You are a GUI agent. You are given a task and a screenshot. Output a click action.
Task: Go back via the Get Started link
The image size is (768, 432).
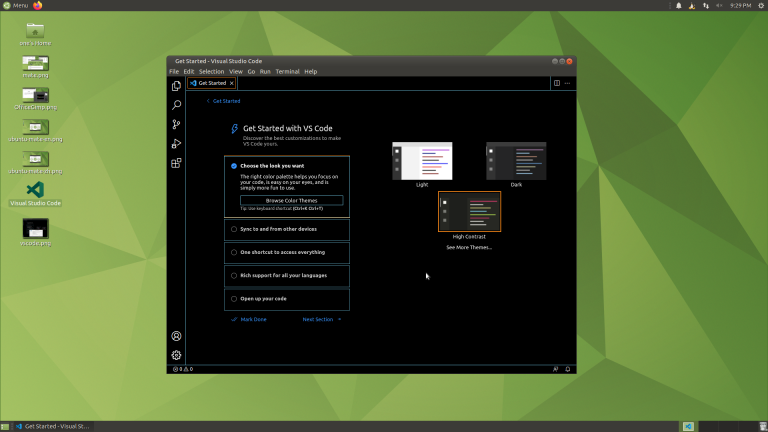click(x=223, y=101)
